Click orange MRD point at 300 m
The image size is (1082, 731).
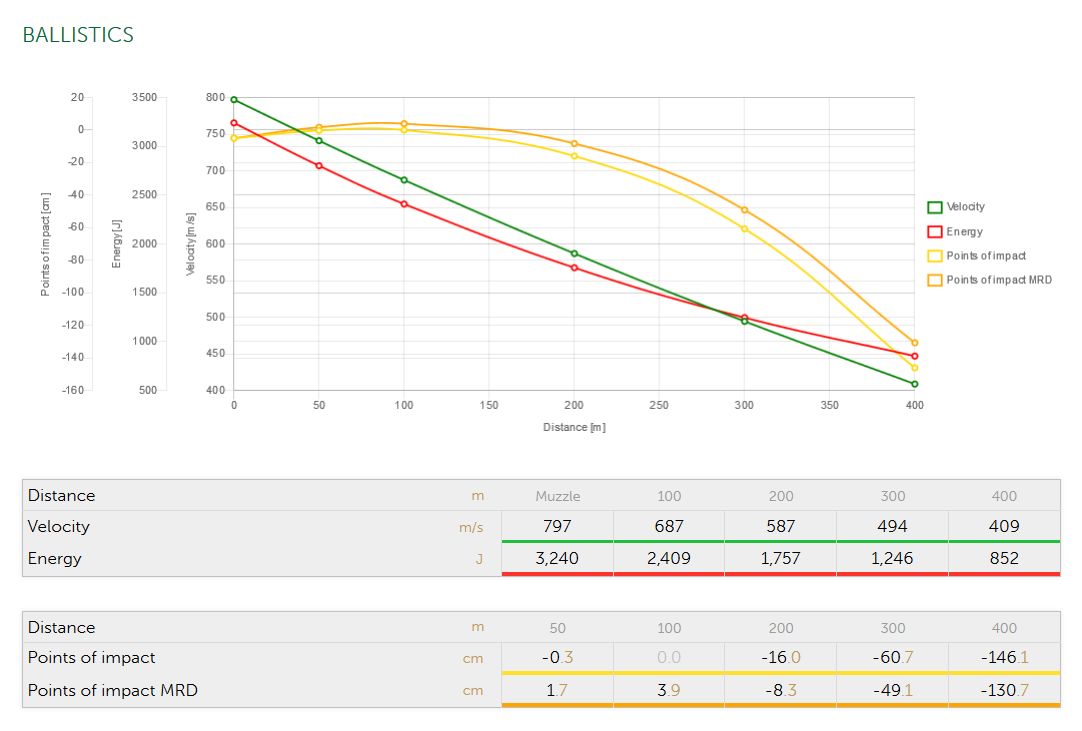(x=744, y=210)
